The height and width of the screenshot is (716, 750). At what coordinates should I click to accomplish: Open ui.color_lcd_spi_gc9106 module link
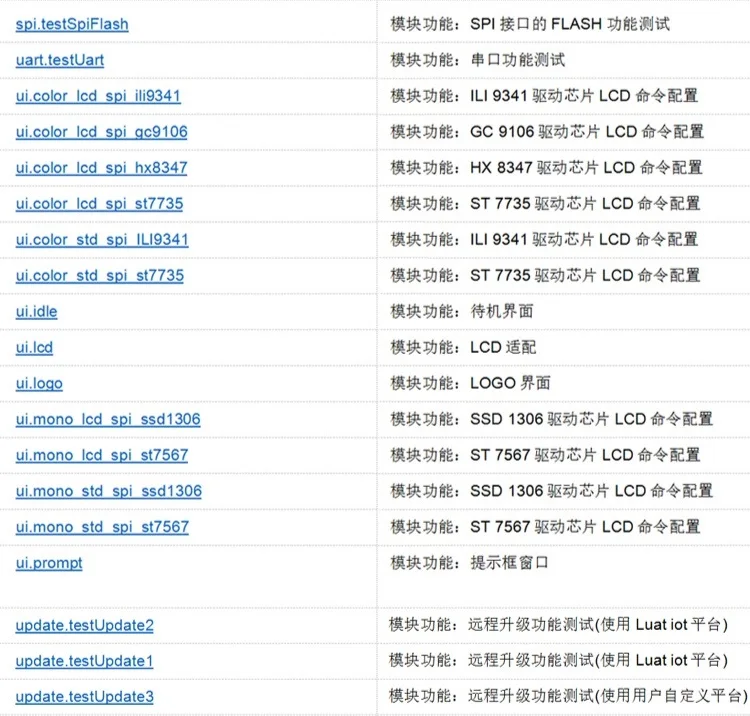point(101,132)
